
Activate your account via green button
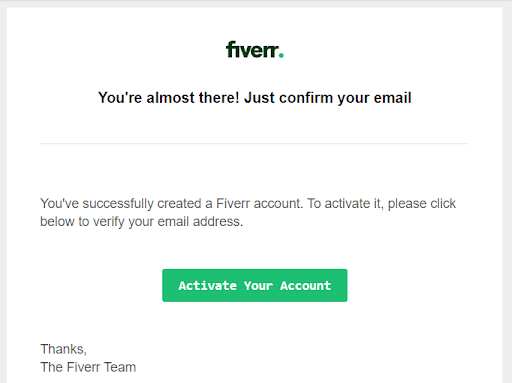tap(255, 285)
